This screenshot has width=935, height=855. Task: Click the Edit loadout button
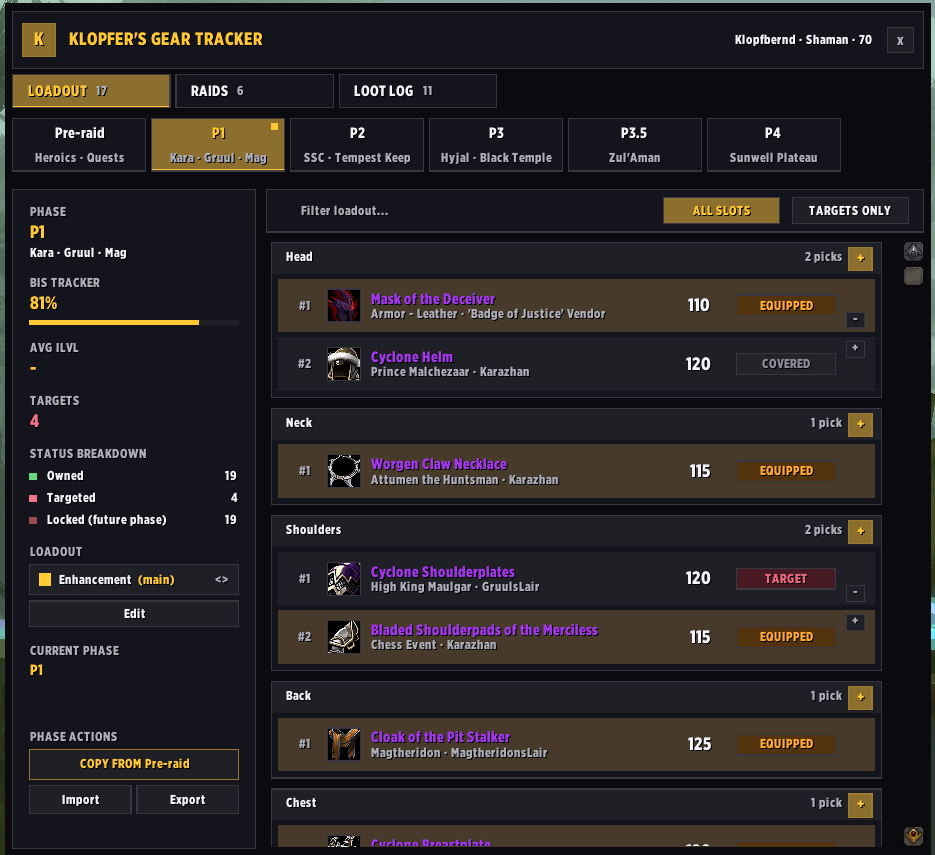[x=134, y=614]
